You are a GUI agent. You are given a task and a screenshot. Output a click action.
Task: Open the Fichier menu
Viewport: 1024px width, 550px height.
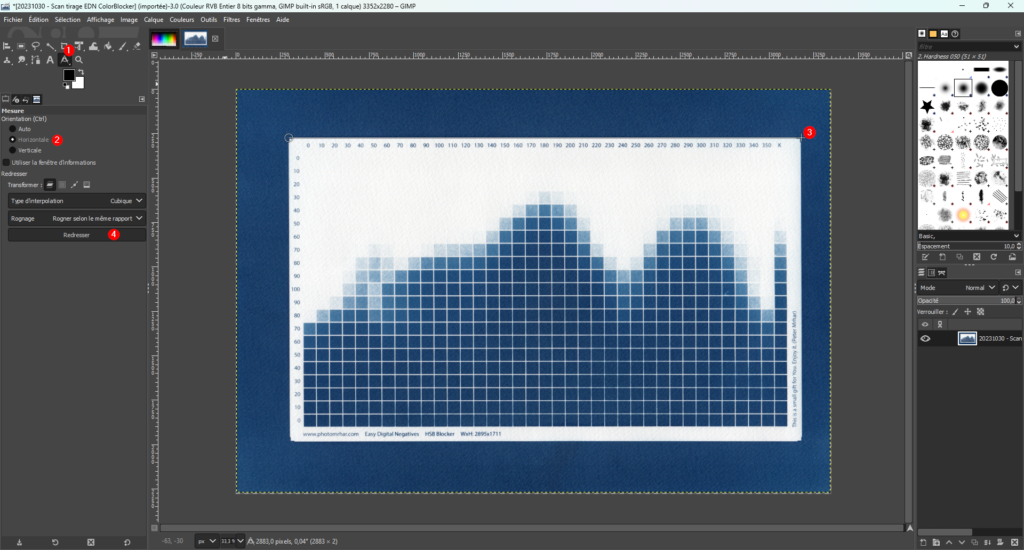click(x=13, y=20)
